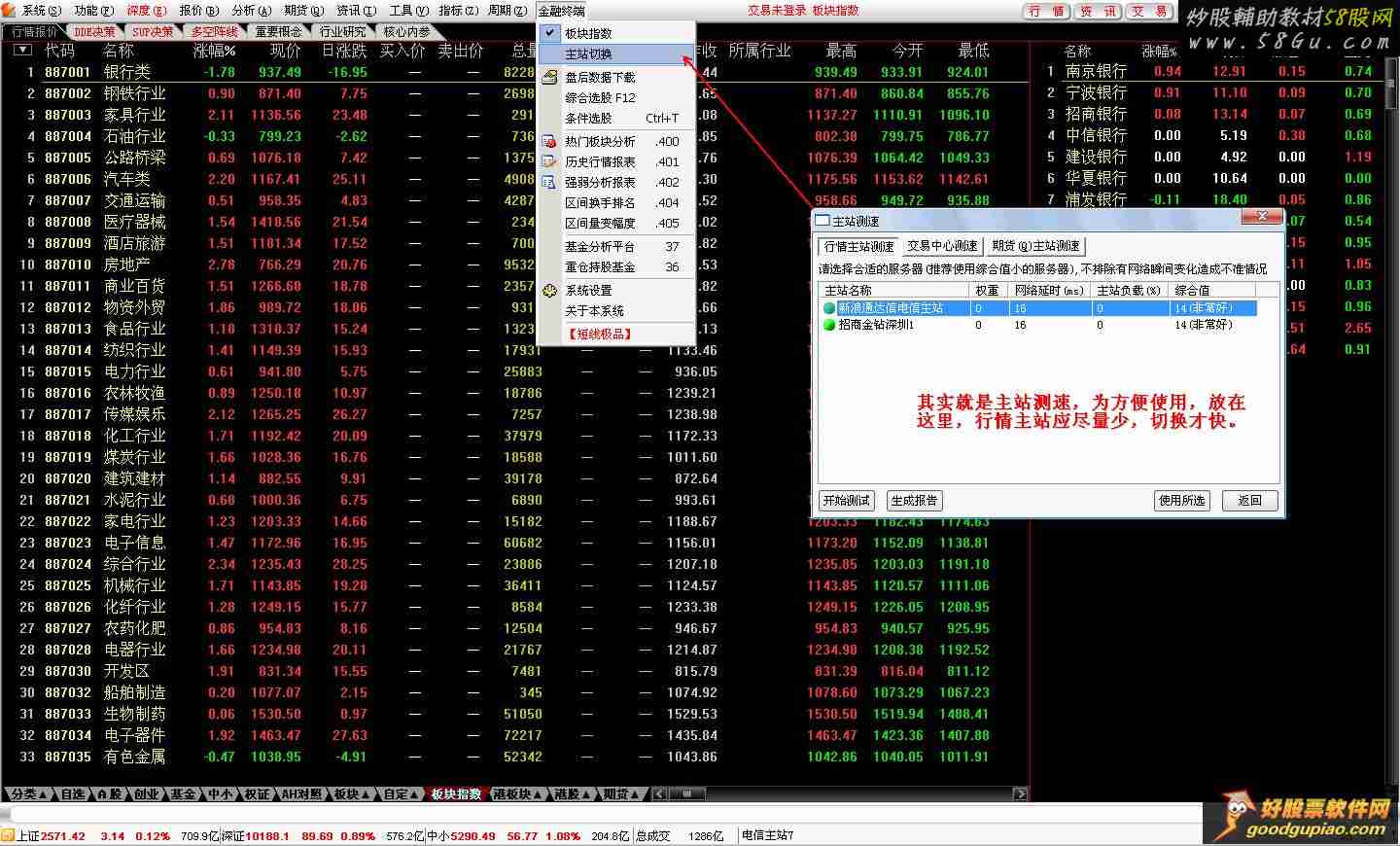Open the column selector dropdown arrow beside 代码

[x=23, y=51]
